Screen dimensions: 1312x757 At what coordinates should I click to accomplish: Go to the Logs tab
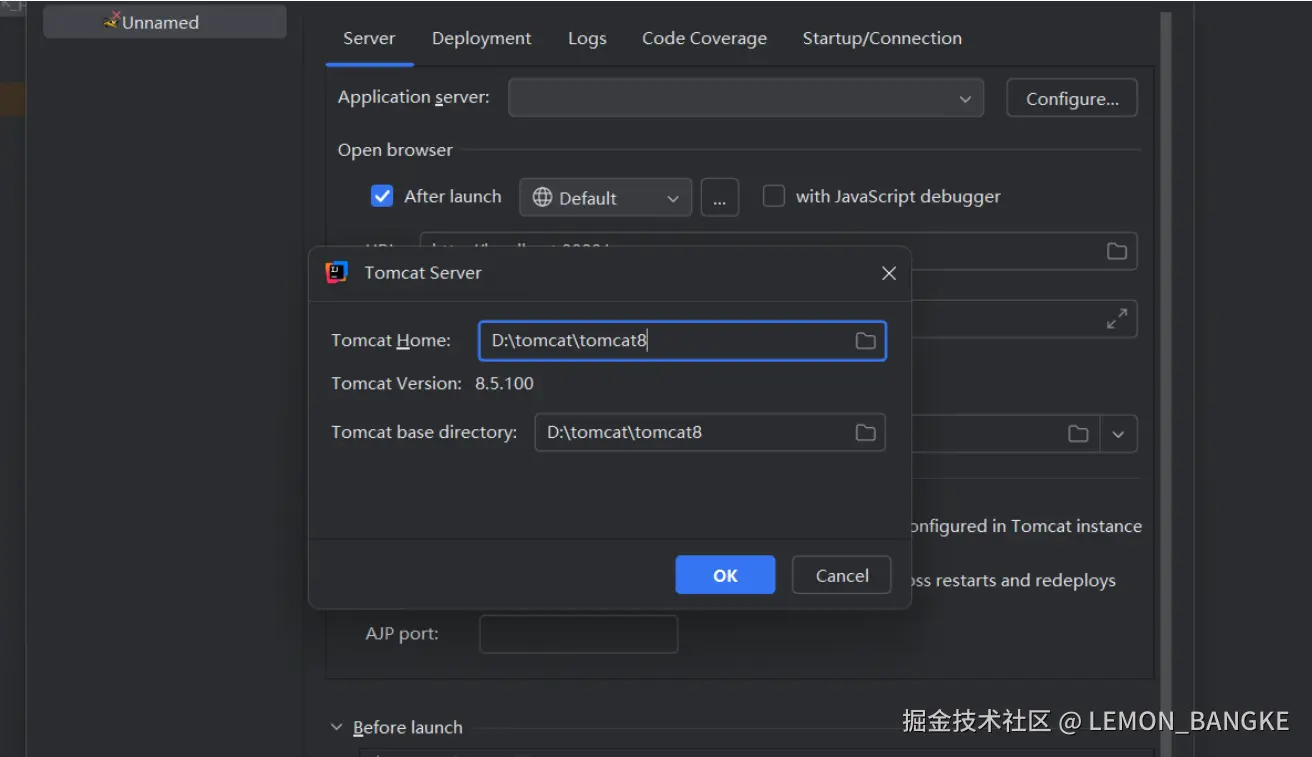587,38
